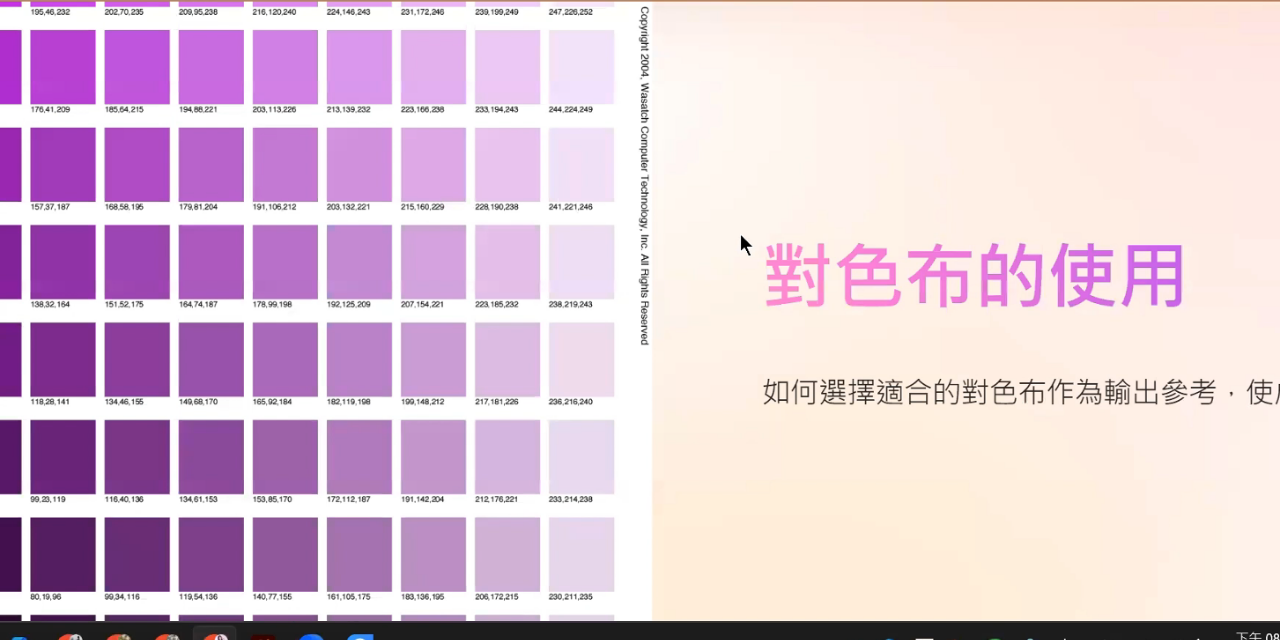Click the slide title 對色布的使用
The image size is (1280, 640).
point(974,276)
